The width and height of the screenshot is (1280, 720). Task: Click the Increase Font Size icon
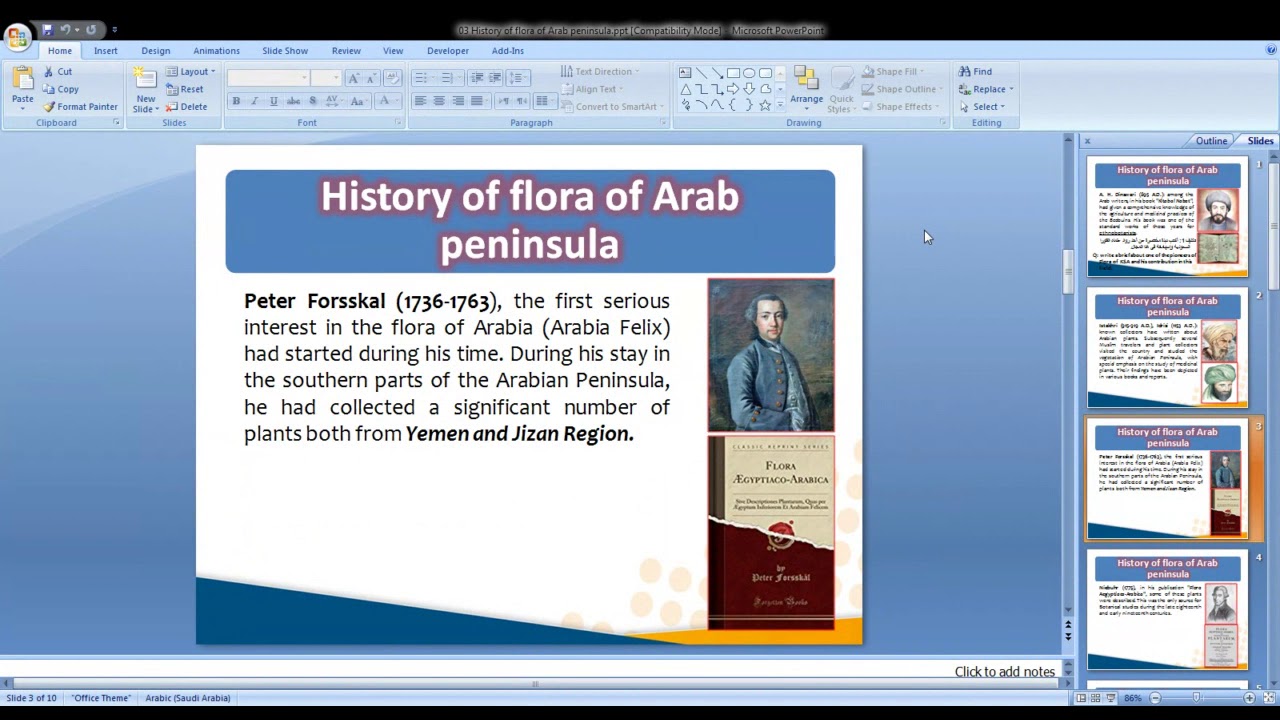pyautogui.click(x=354, y=78)
